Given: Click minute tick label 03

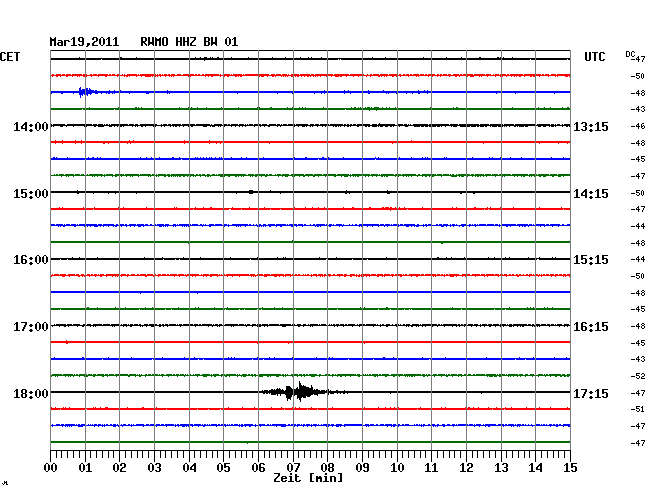Looking at the screenshot, I should pyautogui.click(x=154, y=468).
